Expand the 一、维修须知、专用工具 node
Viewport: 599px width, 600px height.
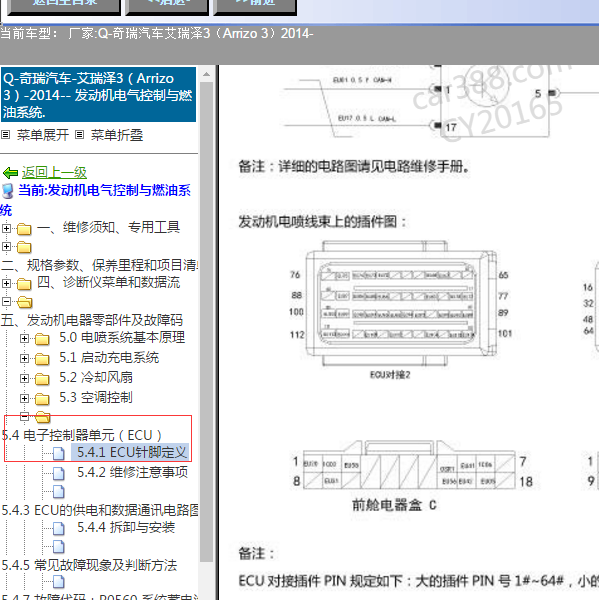(x=6, y=228)
